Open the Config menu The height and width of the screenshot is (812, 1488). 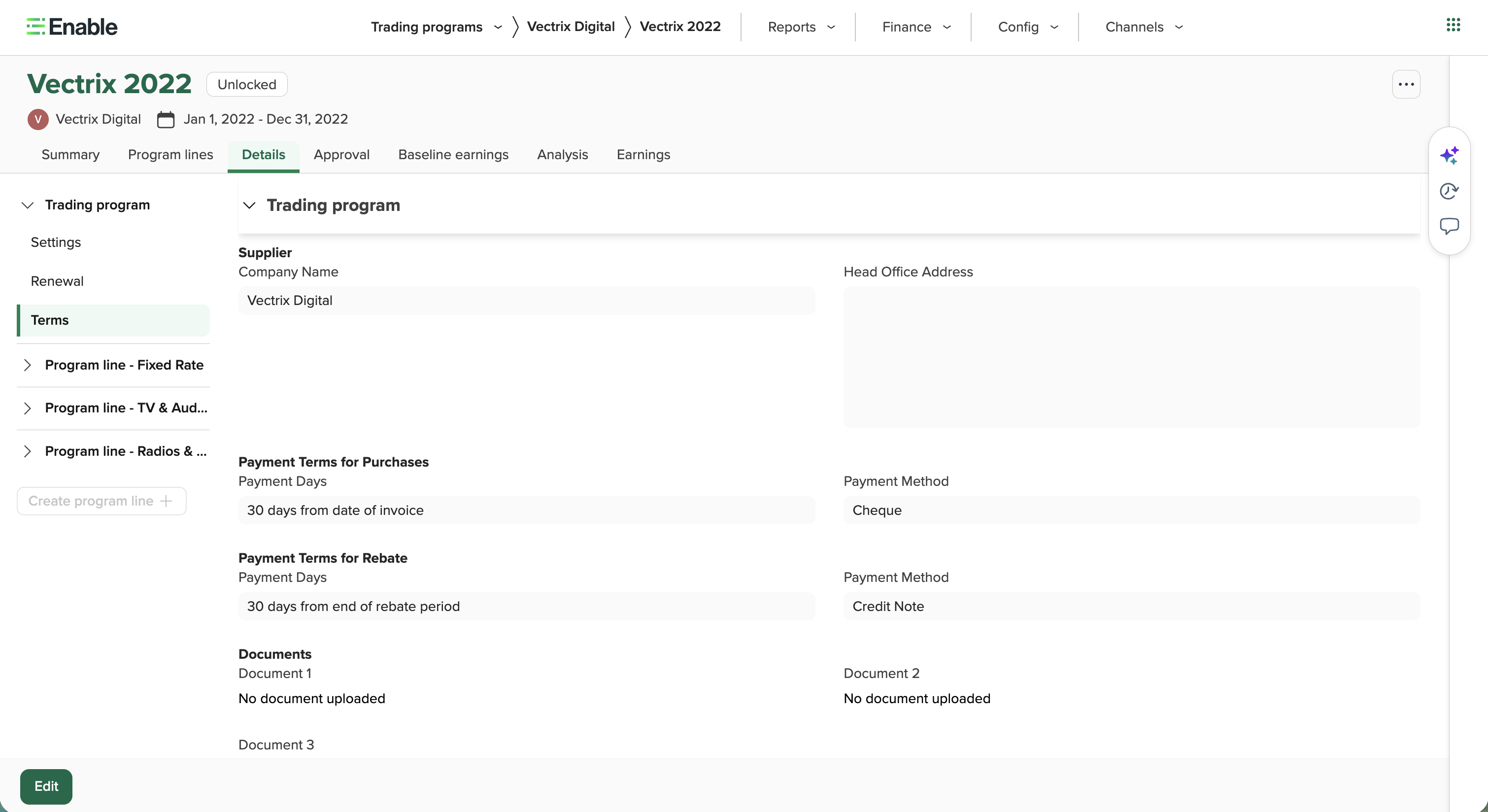(x=1028, y=27)
